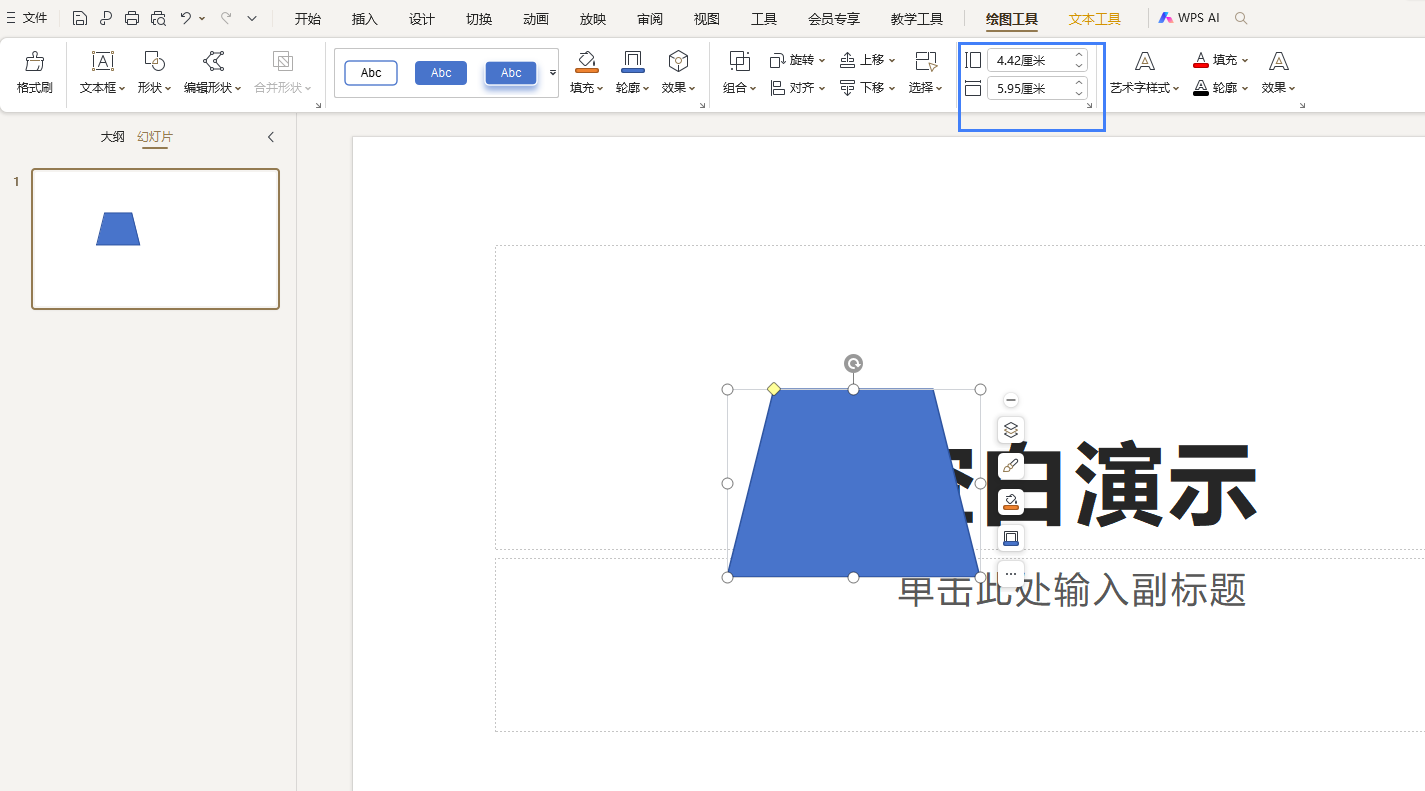Click the Format Painter (格式刷) icon

click(x=34, y=61)
